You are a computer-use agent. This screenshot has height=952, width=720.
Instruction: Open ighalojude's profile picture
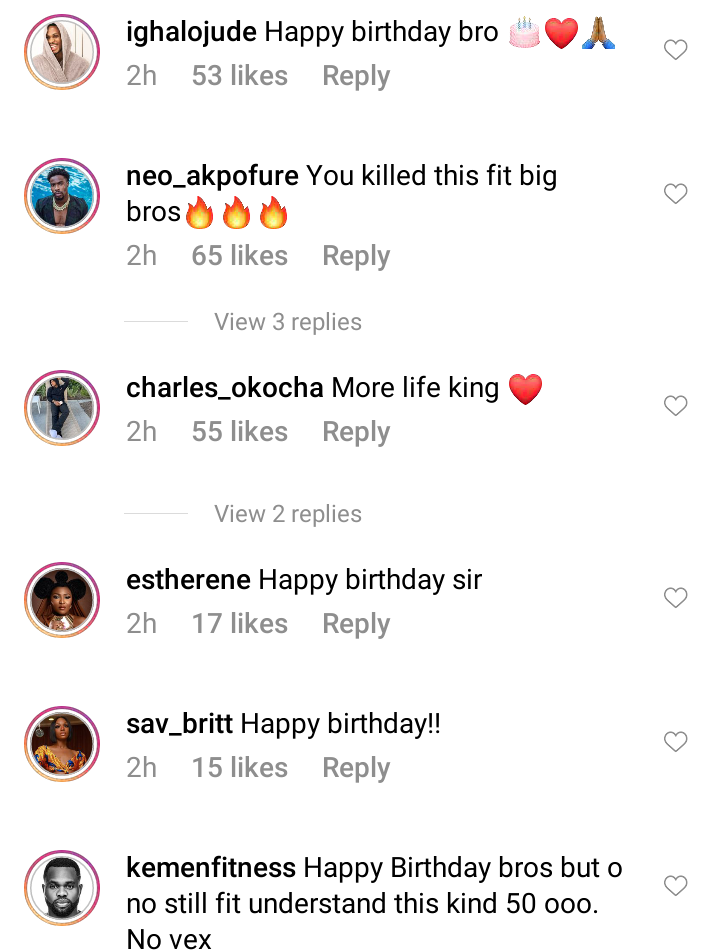pos(62,52)
